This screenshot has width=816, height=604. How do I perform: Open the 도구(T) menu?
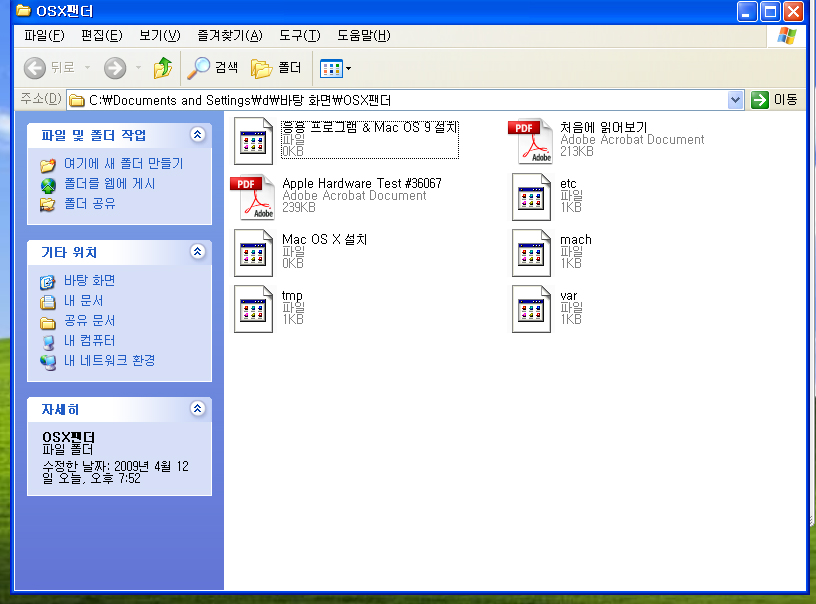pos(299,36)
